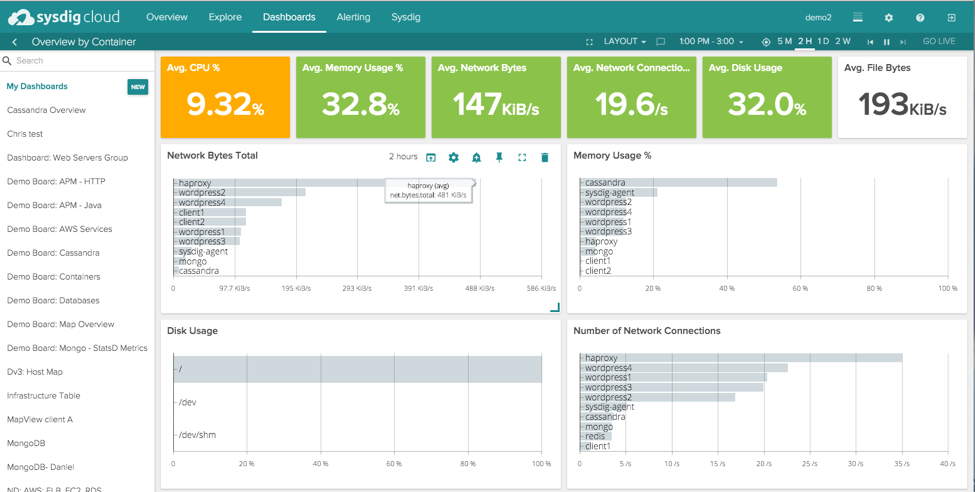Open Demo Board: Cassandra dashboard

pyautogui.click(x=53, y=253)
